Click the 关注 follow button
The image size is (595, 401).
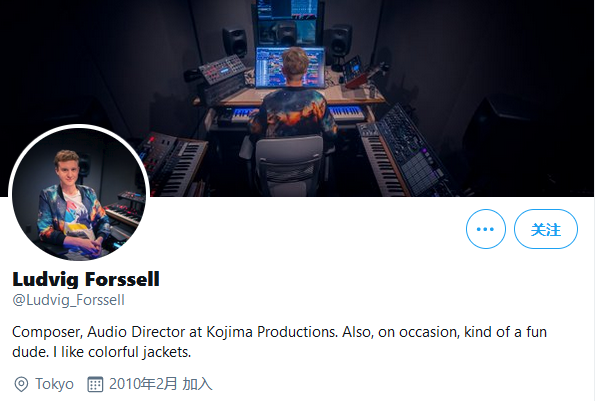coord(546,229)
